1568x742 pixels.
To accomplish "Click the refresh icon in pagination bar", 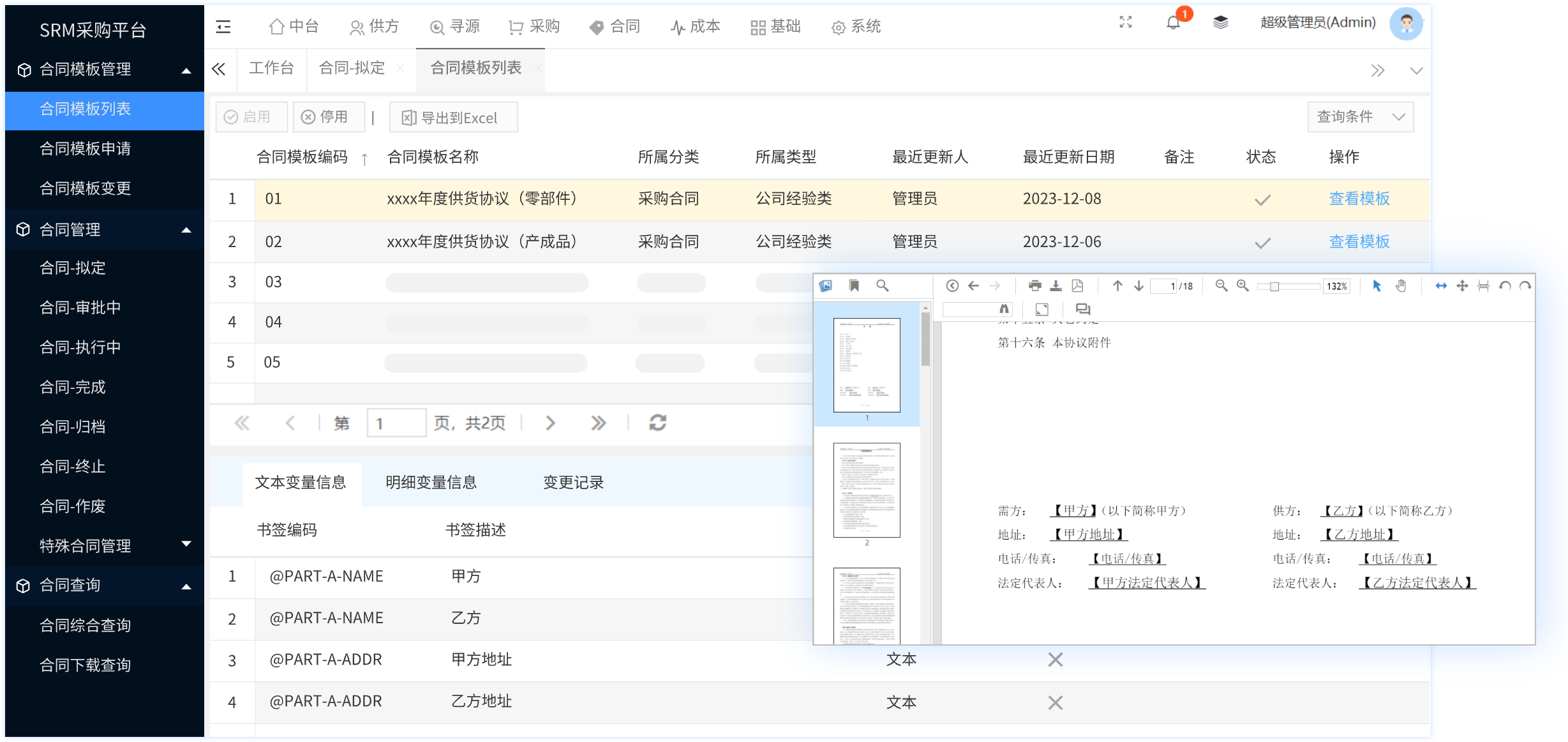I will (x=658, y=423).
